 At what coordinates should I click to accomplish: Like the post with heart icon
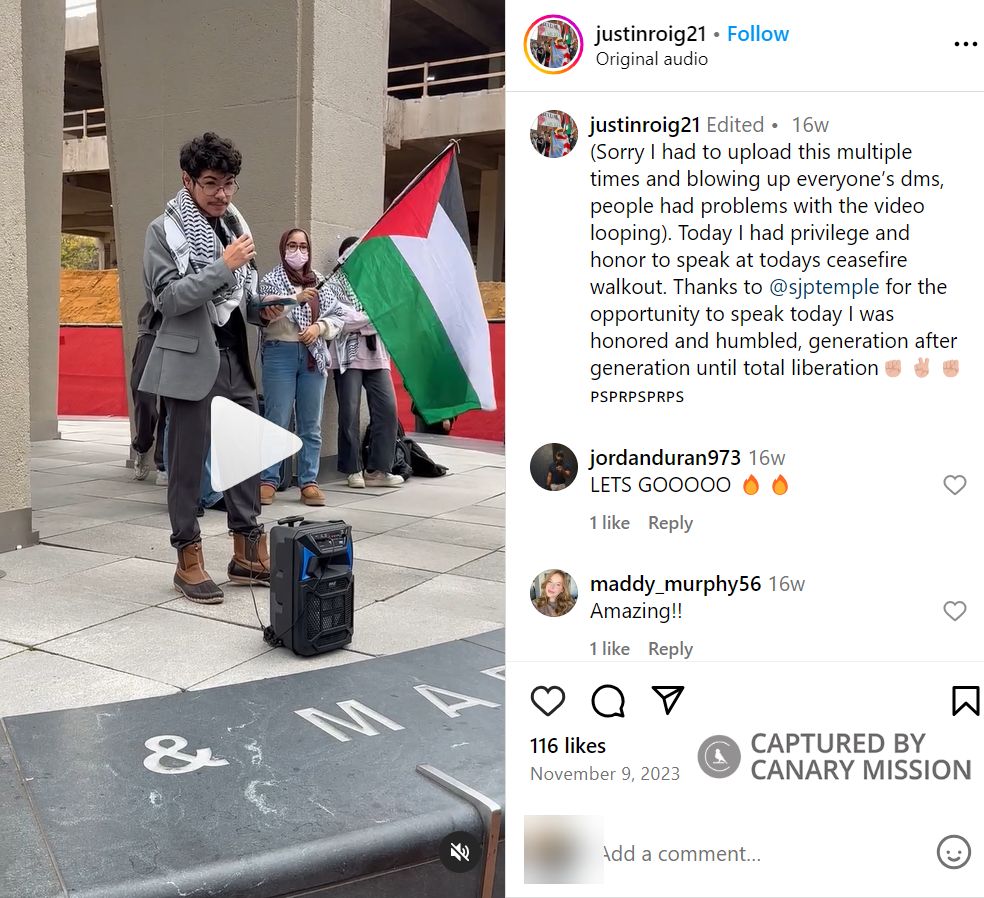548,700
